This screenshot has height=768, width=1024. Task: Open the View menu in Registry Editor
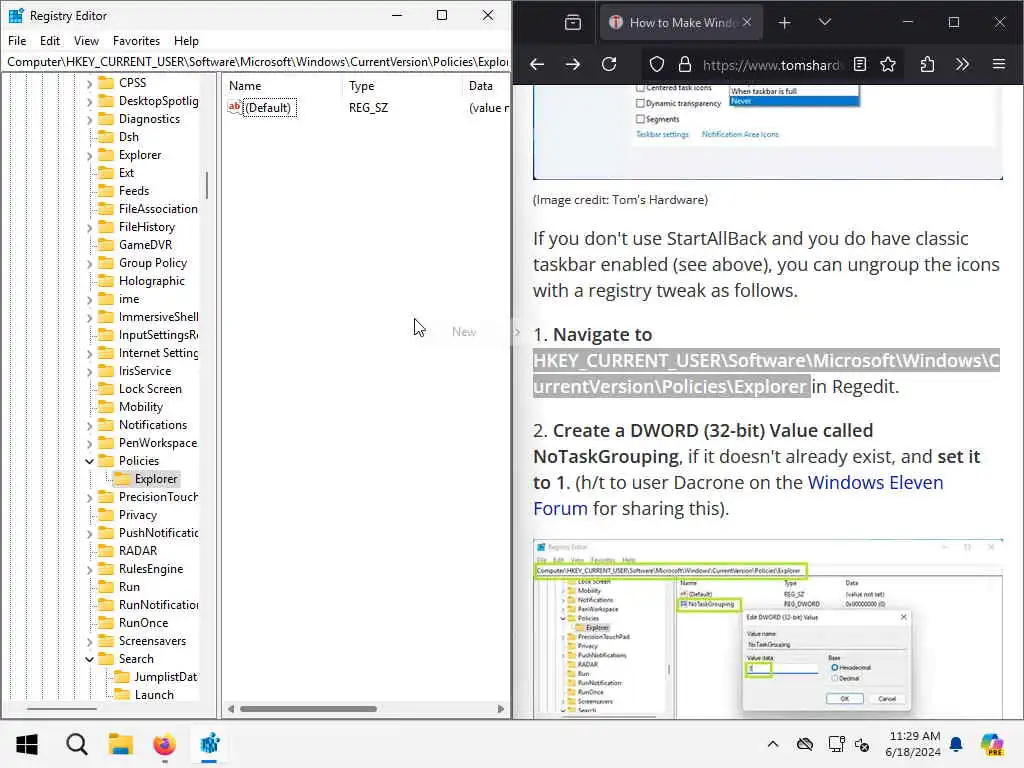86,40
